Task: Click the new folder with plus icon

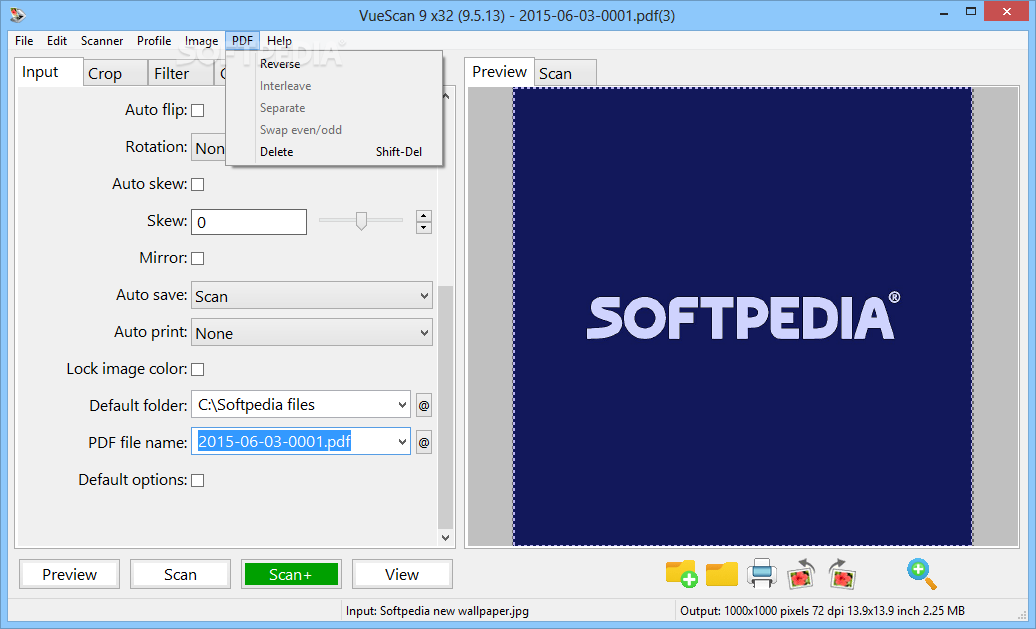Action: (681, 574)
